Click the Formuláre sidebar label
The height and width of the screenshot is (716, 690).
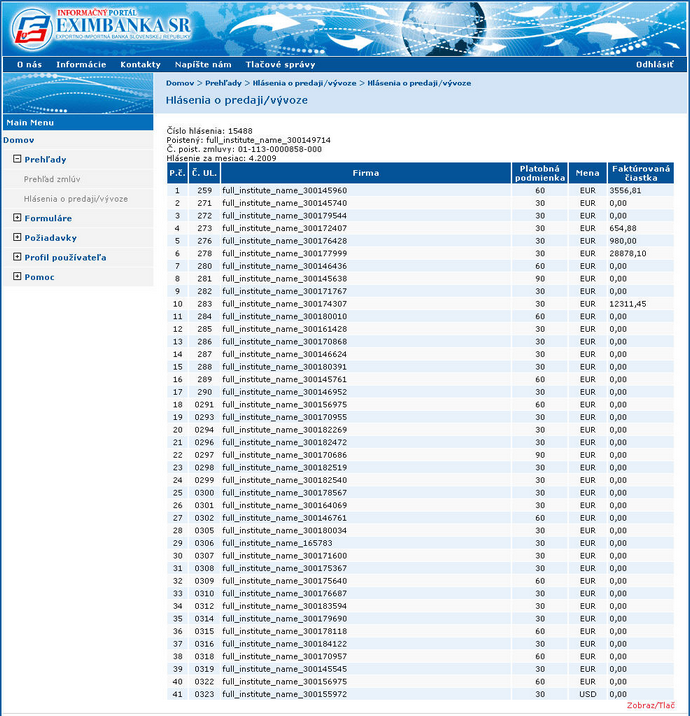tap(48, 218)
